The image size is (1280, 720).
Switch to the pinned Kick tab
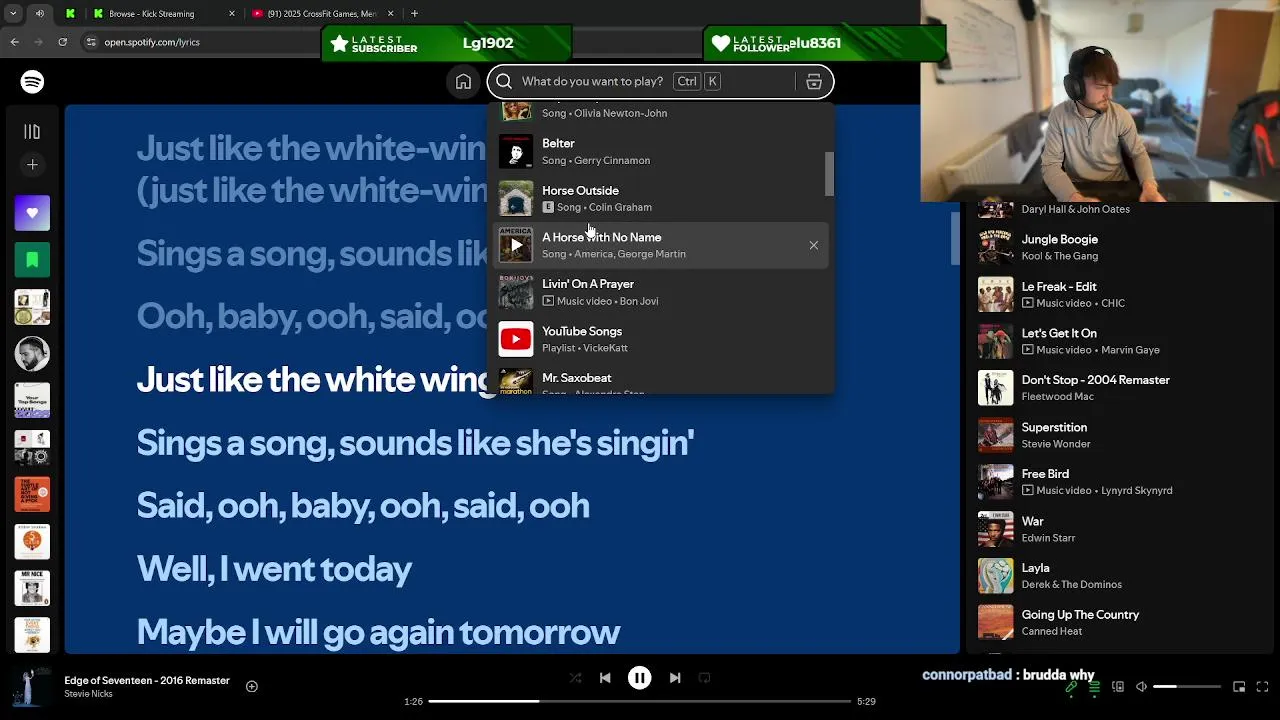coord(70,14)
